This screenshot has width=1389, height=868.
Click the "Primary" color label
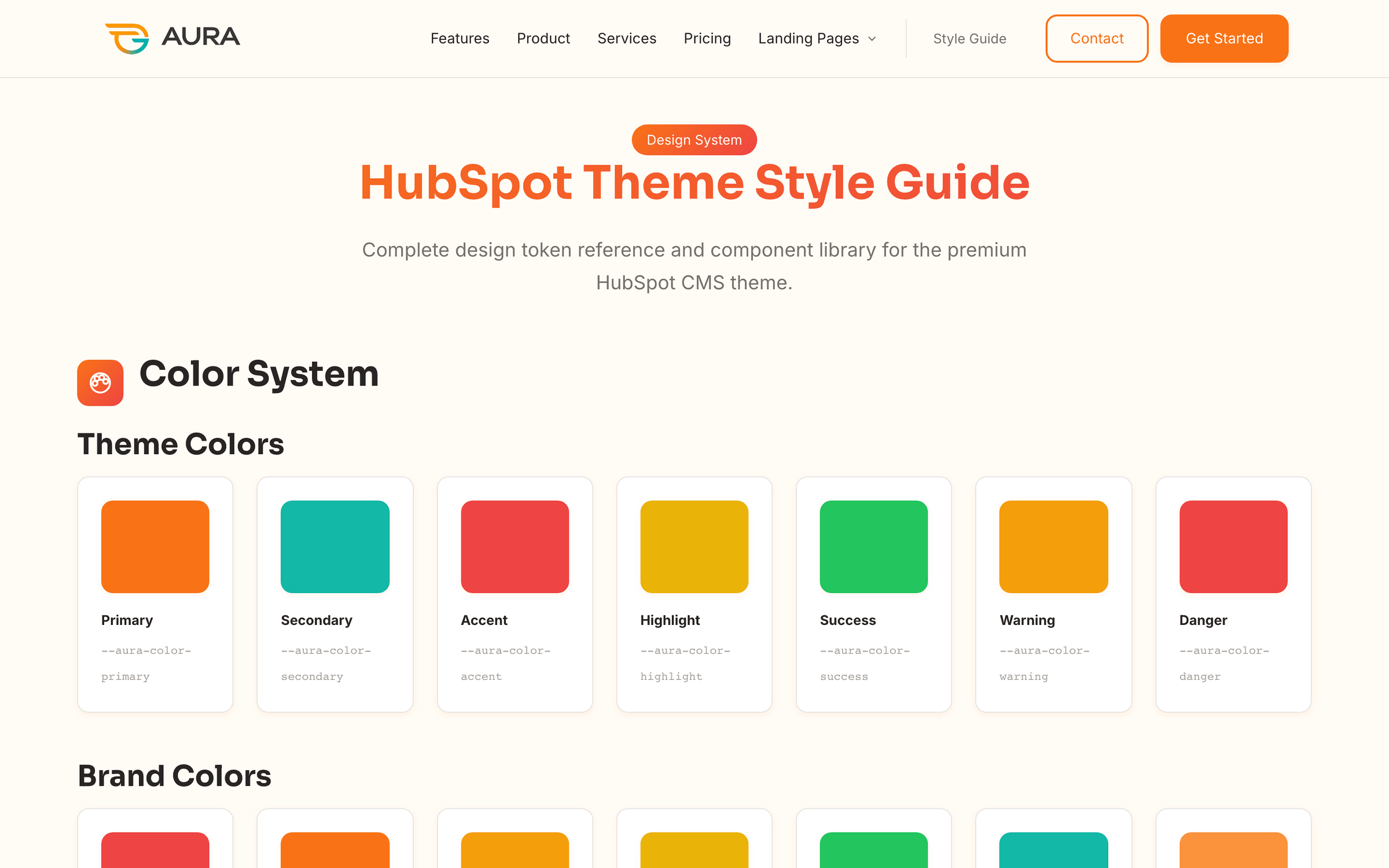[127, 620]
